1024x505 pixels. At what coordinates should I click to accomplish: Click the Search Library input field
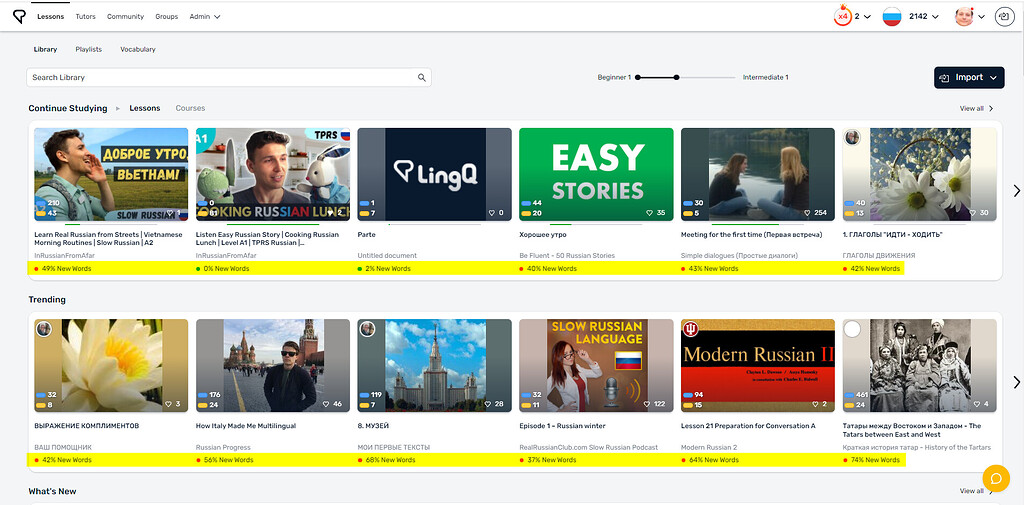click(229, 77)
